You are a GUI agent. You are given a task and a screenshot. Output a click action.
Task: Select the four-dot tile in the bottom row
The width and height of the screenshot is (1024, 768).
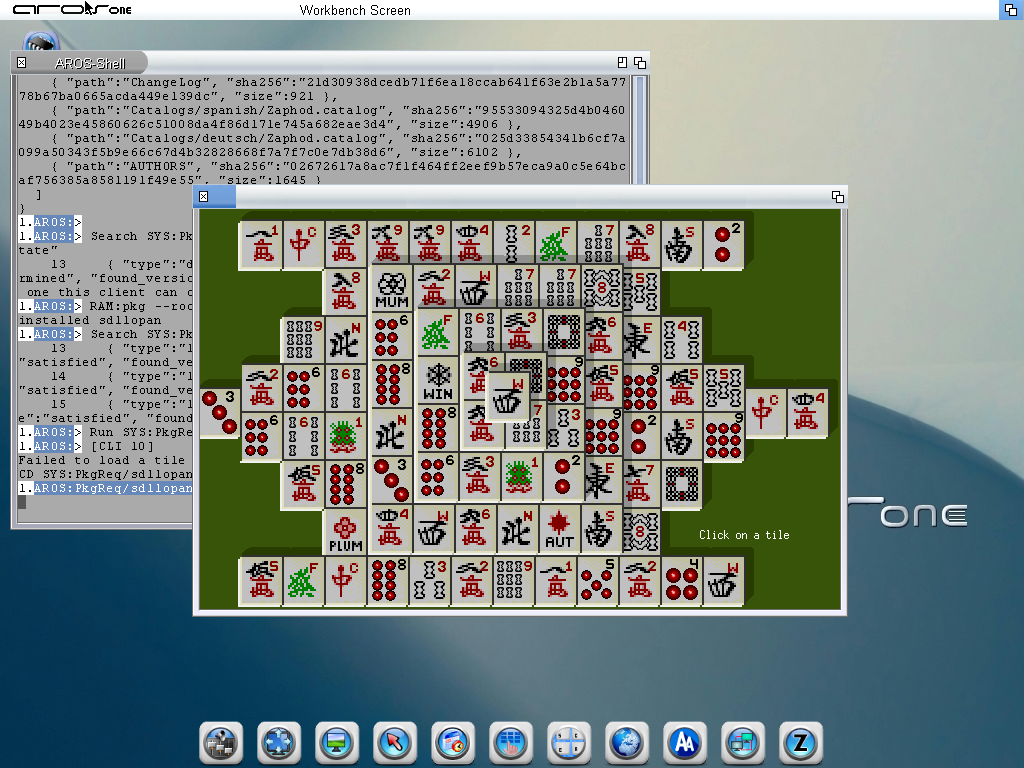680,582
